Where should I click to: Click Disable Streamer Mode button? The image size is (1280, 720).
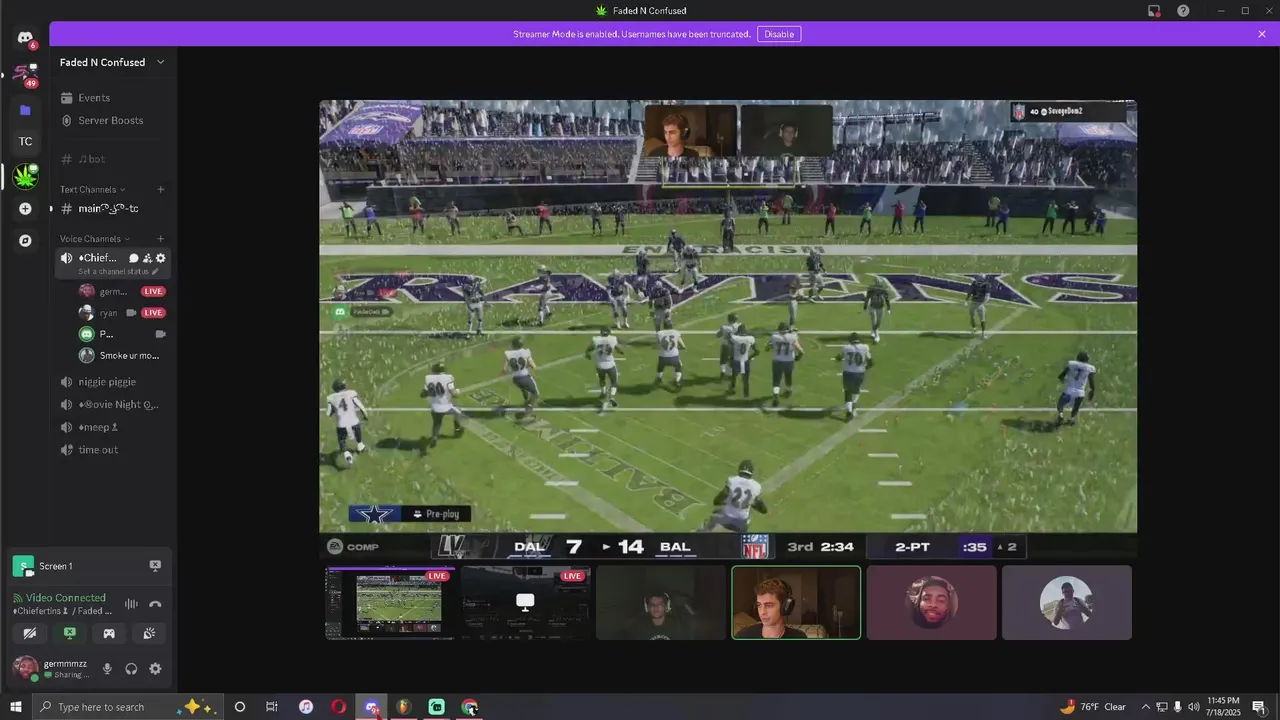(x=779, y=34)
